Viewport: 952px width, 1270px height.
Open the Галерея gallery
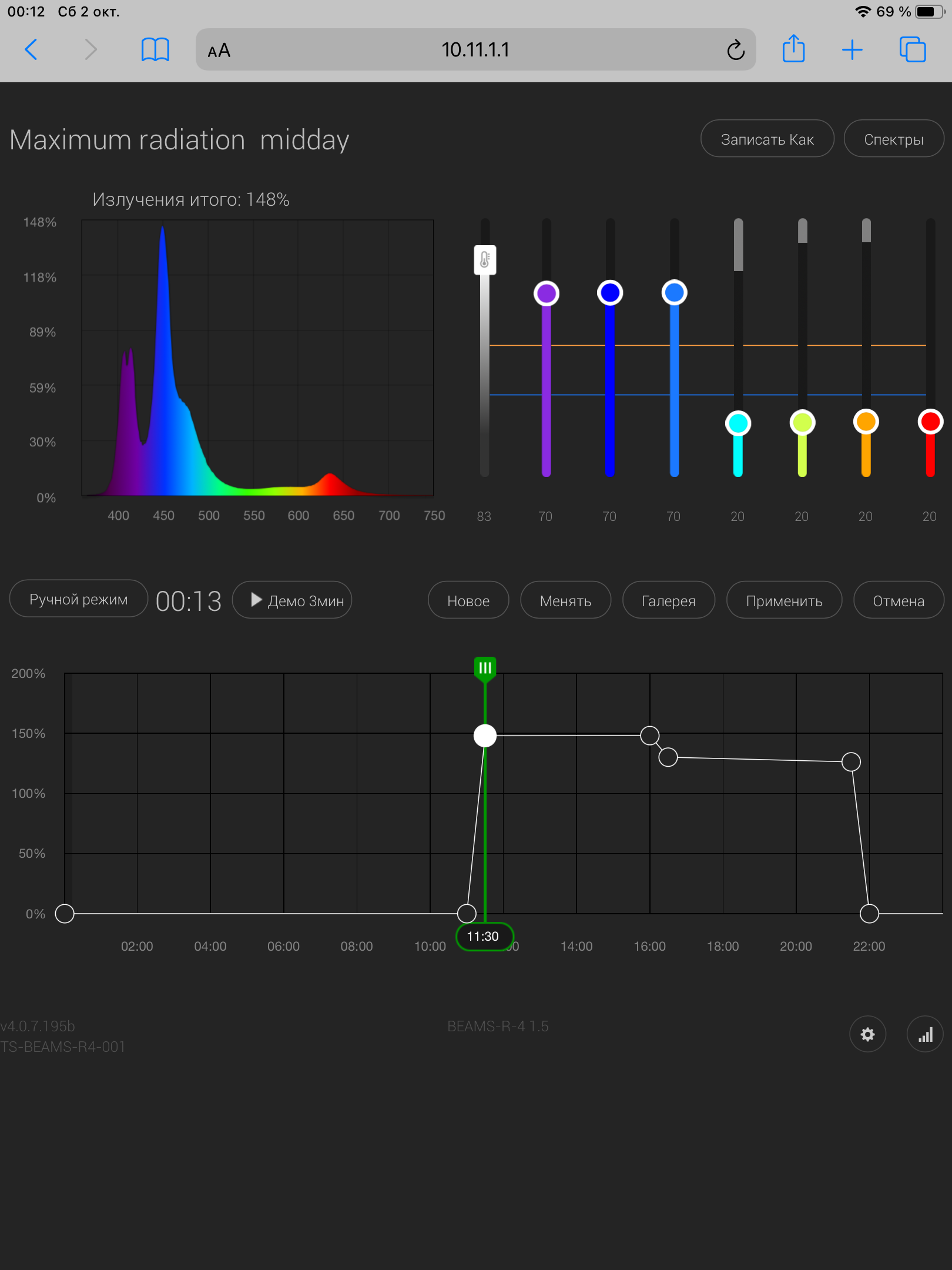pos(668,600)
